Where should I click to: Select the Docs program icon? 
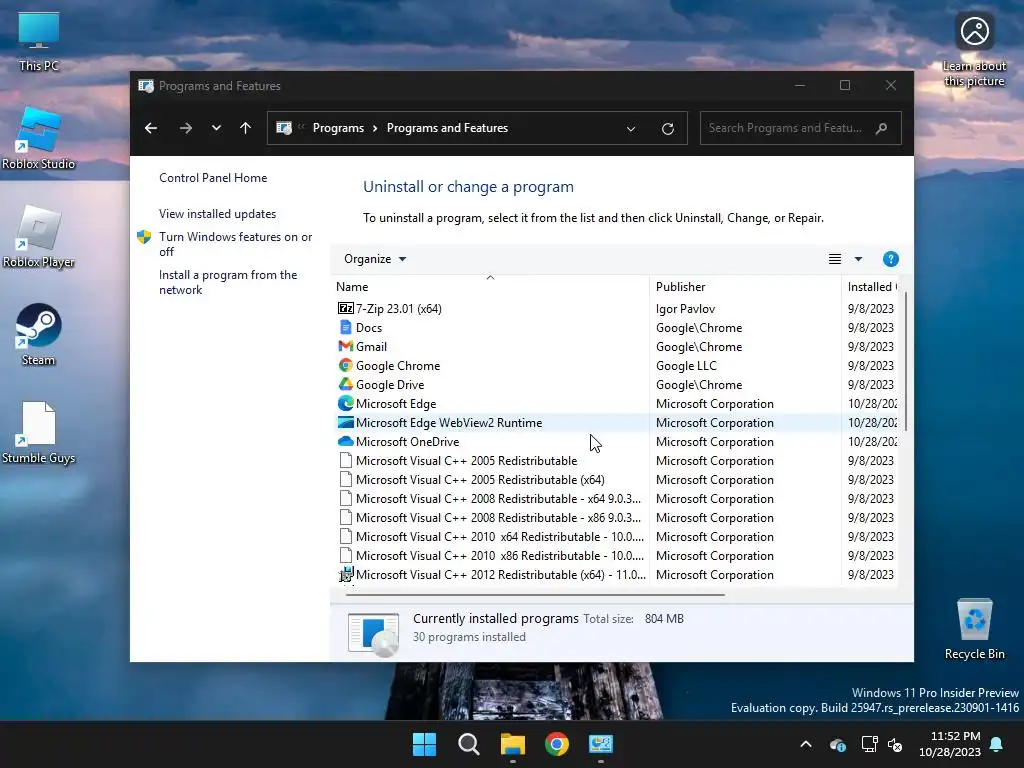click(x=345, y=327)
